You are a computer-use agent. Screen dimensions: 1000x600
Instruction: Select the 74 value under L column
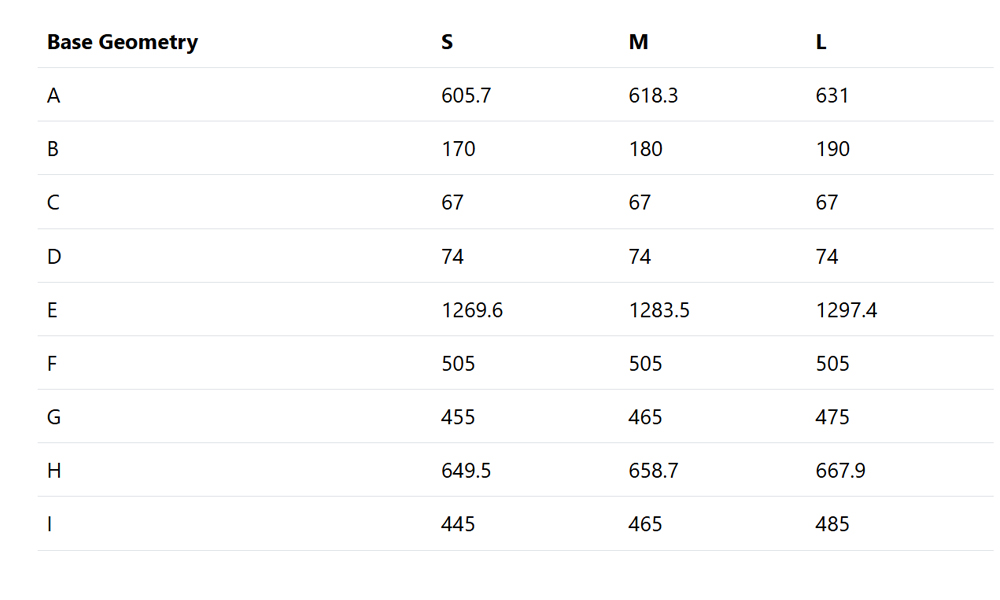pos(827,257)
